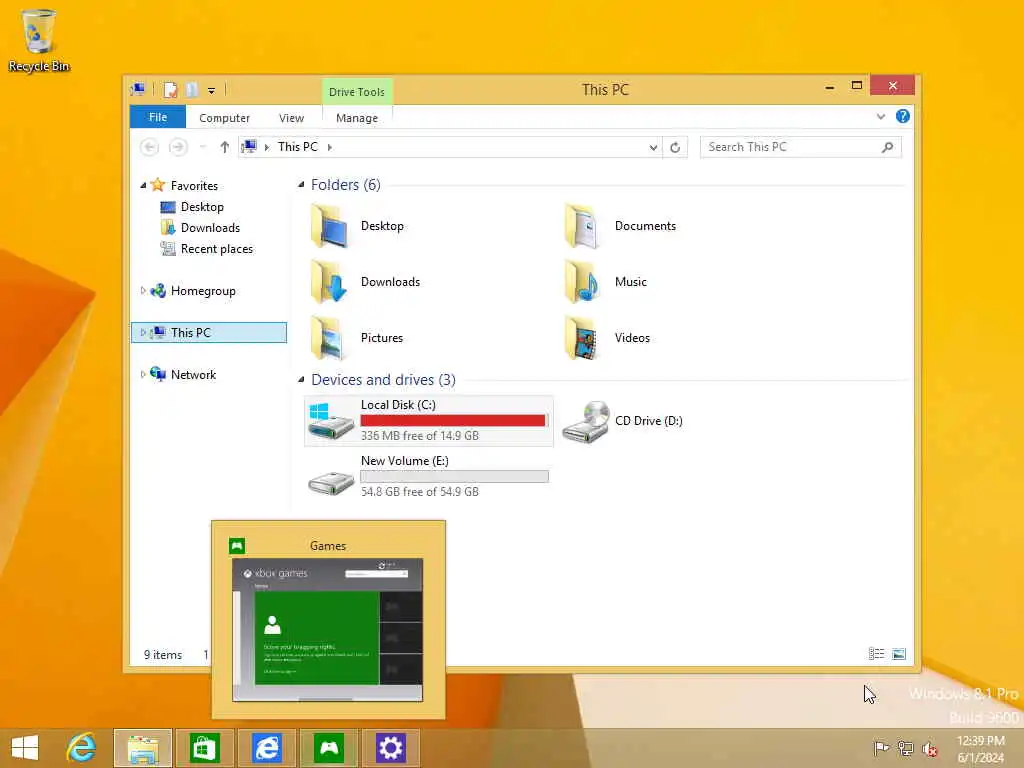This screenshot has width=1024, height=768.
Task: Select the Drive Tools contextual tab header
Action: point(357,92)
